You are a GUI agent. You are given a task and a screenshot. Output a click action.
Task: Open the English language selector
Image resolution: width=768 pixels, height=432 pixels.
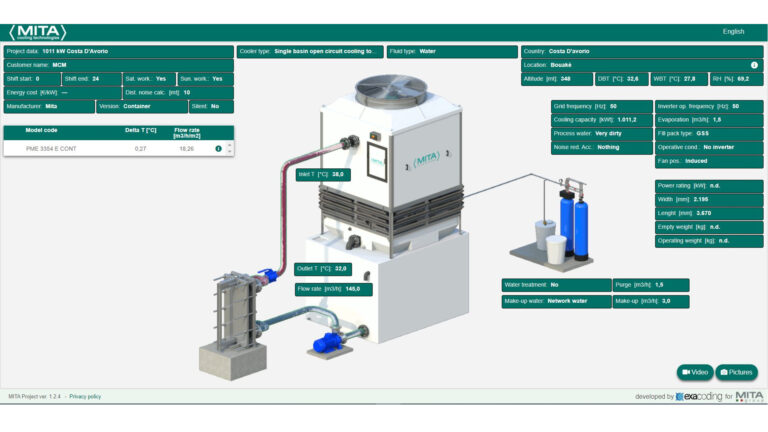(x=733, y=31)
